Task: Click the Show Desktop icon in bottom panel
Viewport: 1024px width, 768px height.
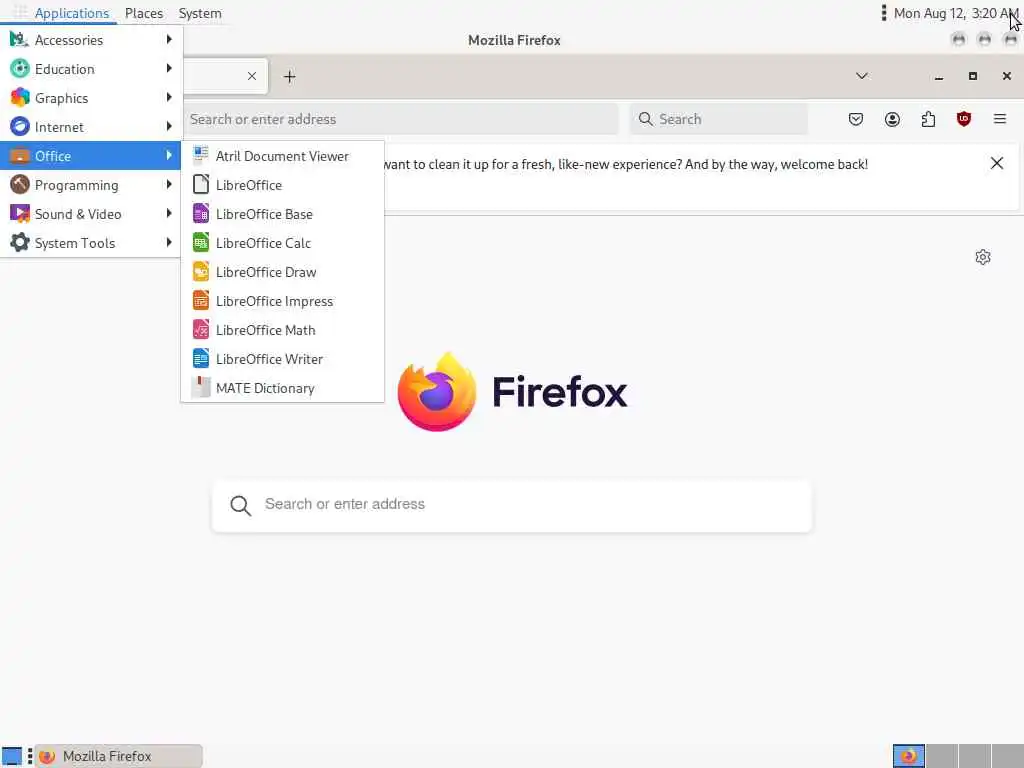Action: [12, 756]
